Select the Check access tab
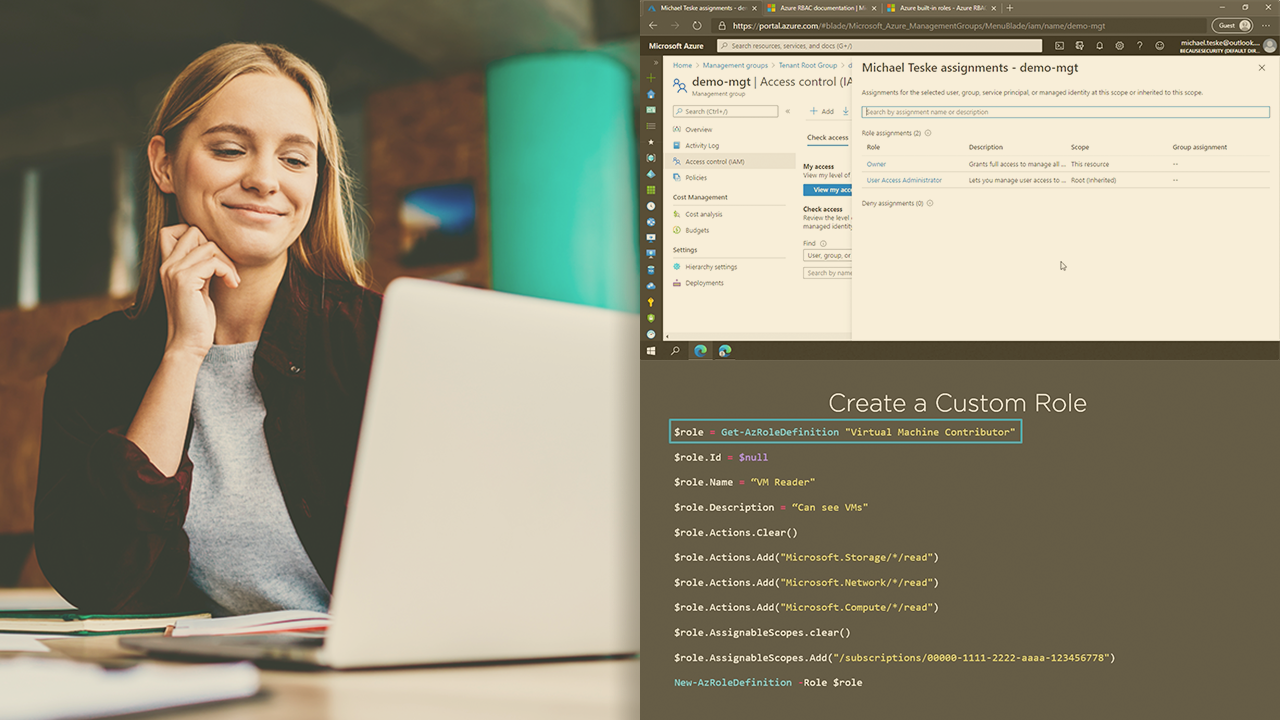 (x=827, y=138)
